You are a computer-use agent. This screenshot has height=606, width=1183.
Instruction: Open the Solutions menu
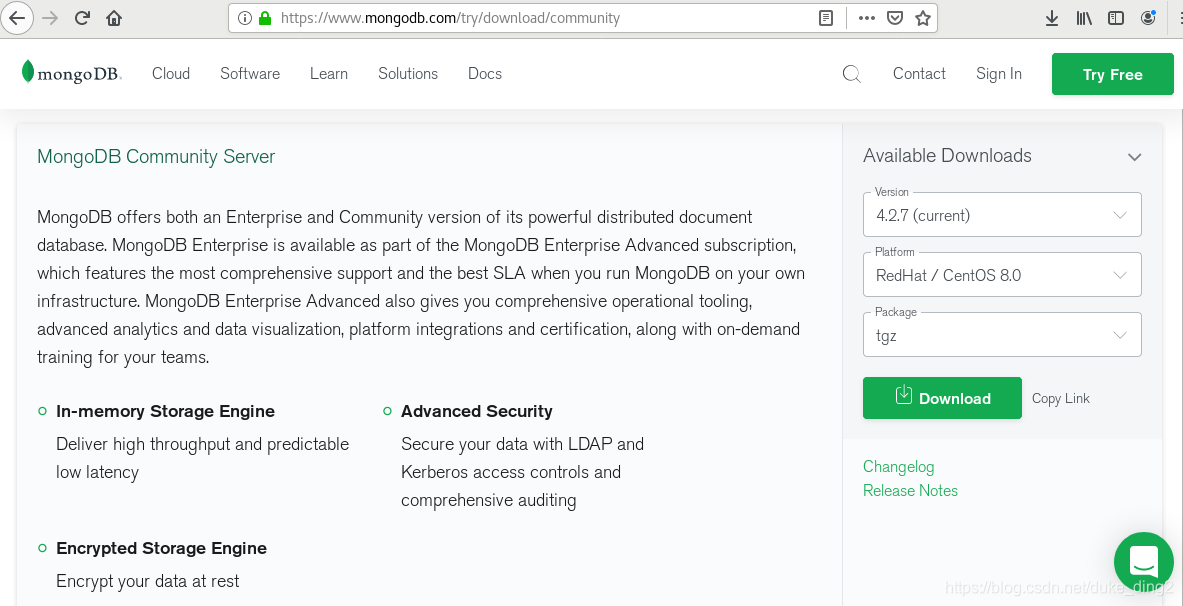(x=407, y=74)
